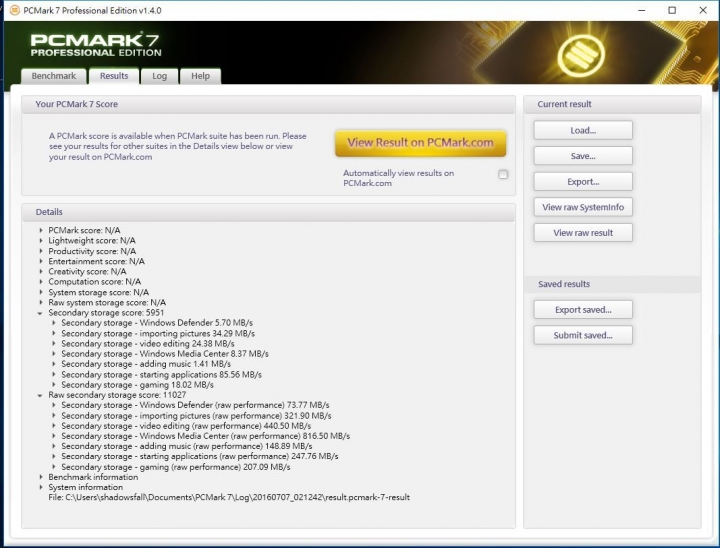This screenshot has width=720, height=548.
Task: Open the Help tab
Action: [200, 76]
